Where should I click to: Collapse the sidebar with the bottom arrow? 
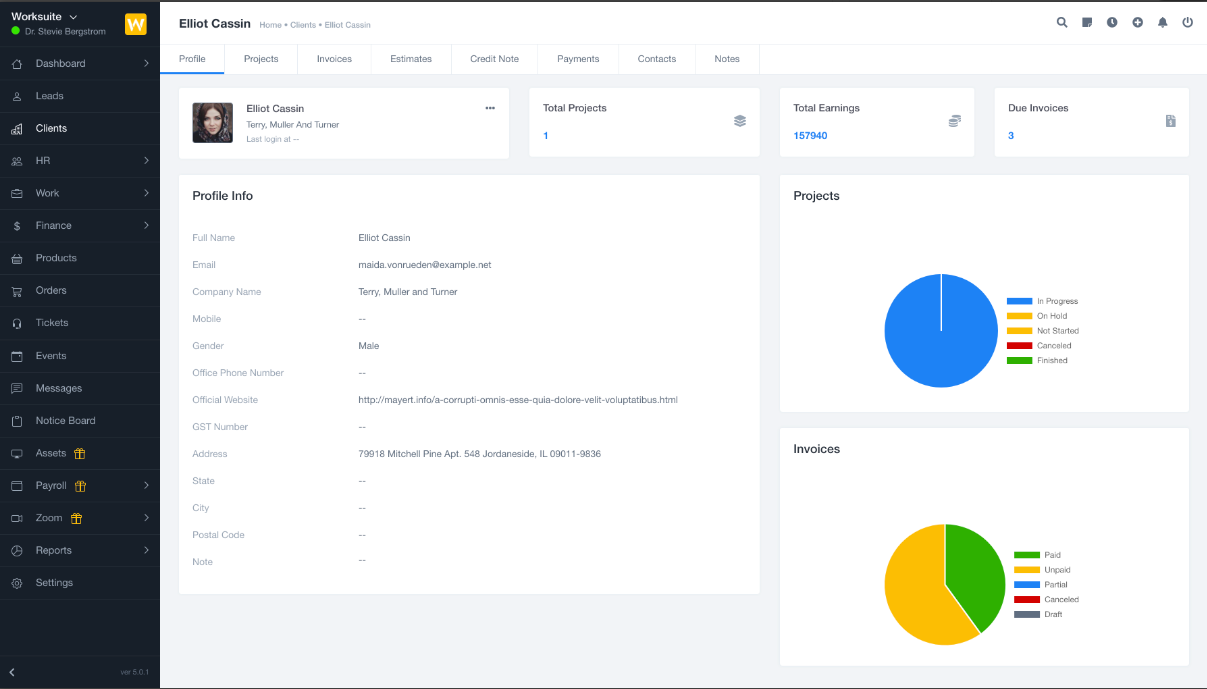click(x=12, y=671)
